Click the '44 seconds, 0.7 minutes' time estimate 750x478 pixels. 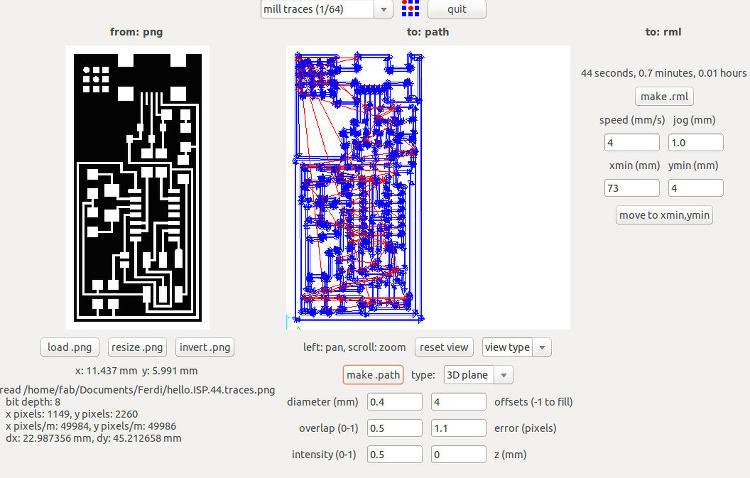point(664,73)
